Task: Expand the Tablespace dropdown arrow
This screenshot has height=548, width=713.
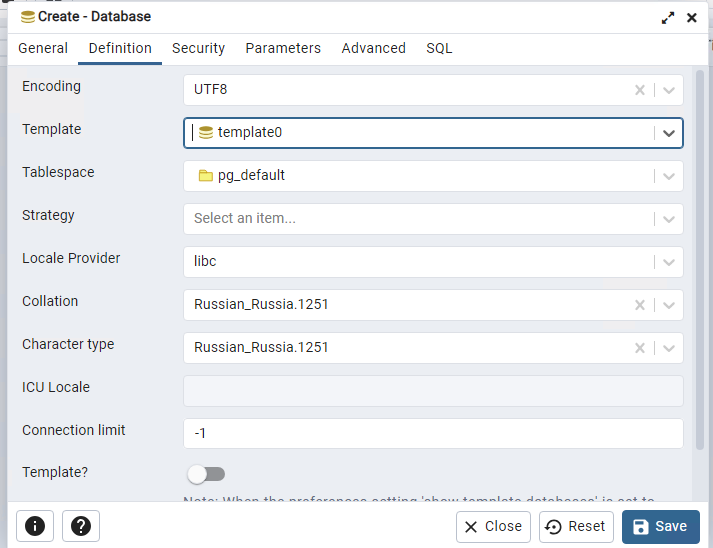Action: [x=668, y=176]
